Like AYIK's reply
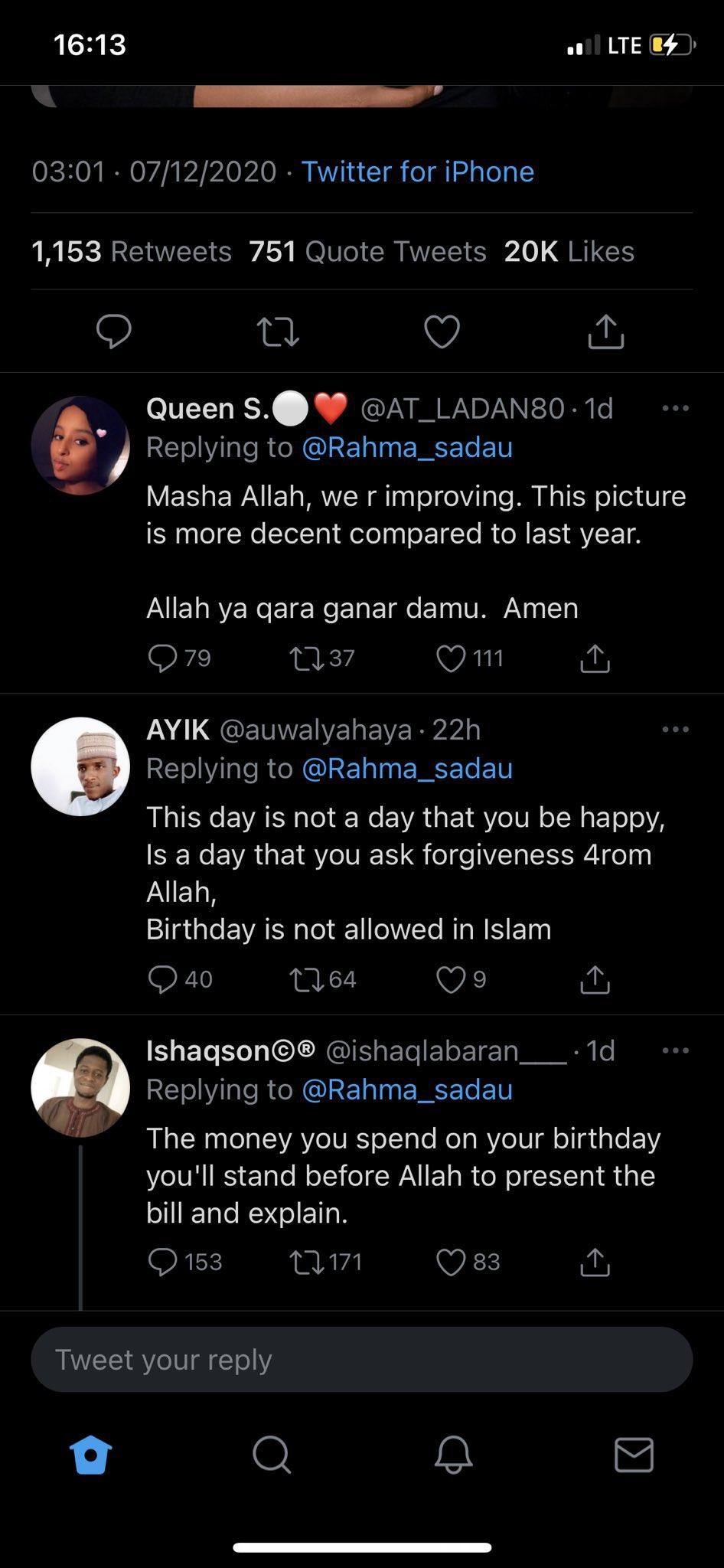The width and height of the screenshot is (724, 1568). 451,979
